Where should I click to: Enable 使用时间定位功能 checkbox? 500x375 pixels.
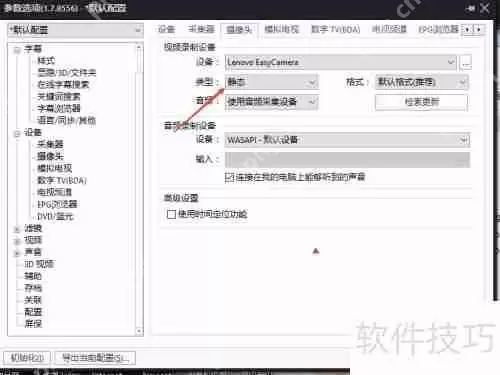(171, 214)
